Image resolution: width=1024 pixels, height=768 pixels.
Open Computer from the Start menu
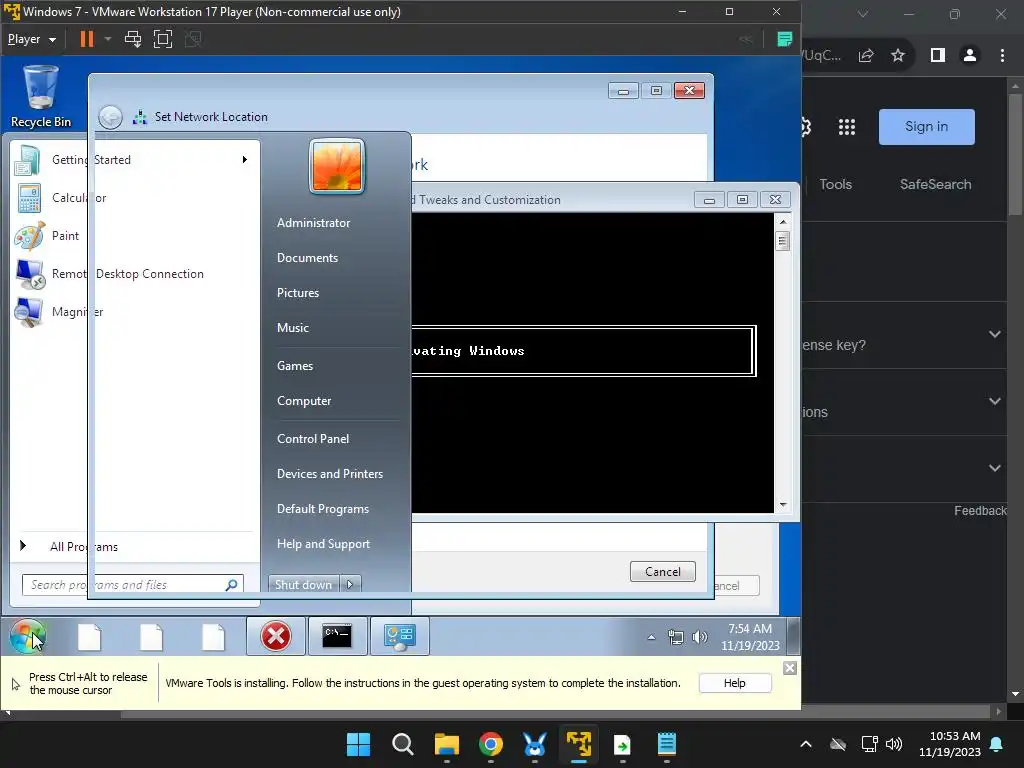click(x=304, y=401)
